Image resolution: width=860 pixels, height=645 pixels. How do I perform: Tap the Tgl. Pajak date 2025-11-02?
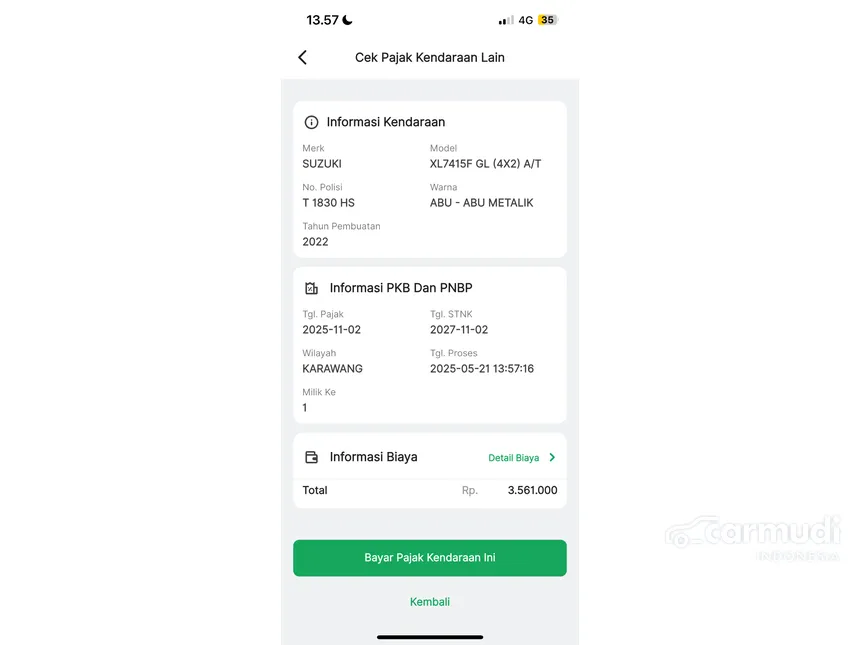pyautogui.click(x=332, y=330)
